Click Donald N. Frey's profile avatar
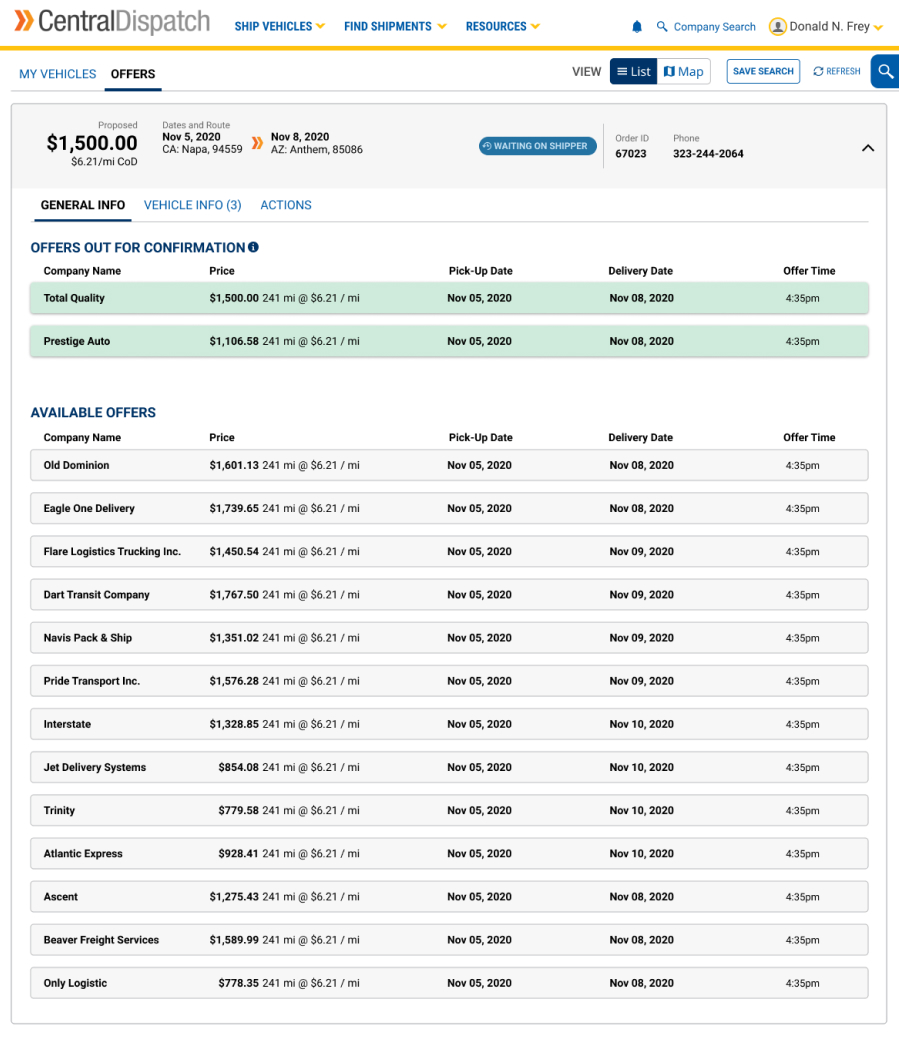Screen dimensions: 899x1061 tap(777, 27)
